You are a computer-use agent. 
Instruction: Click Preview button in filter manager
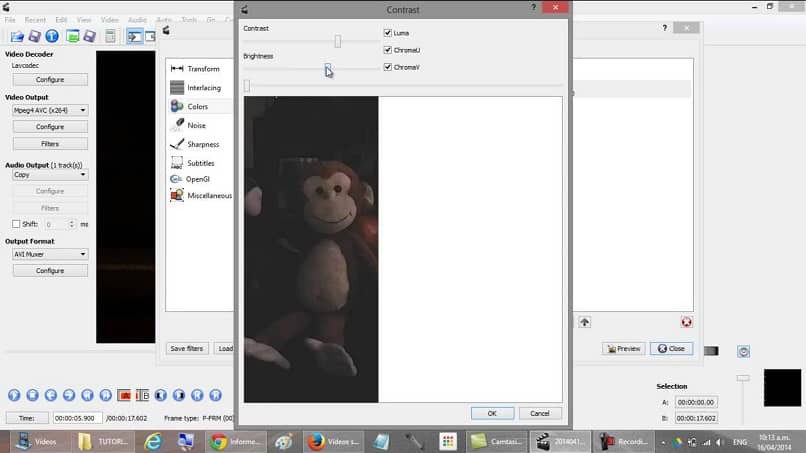pos(624,349)
